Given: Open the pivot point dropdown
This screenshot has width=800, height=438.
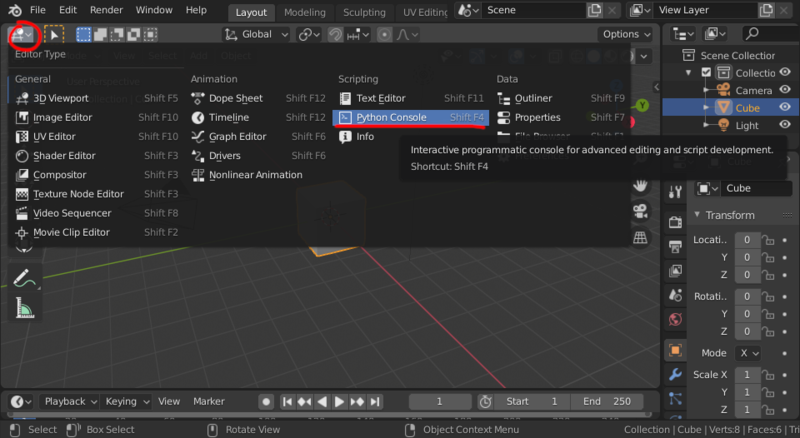Looking at the screenshot, I should click(x=309, y=34).
